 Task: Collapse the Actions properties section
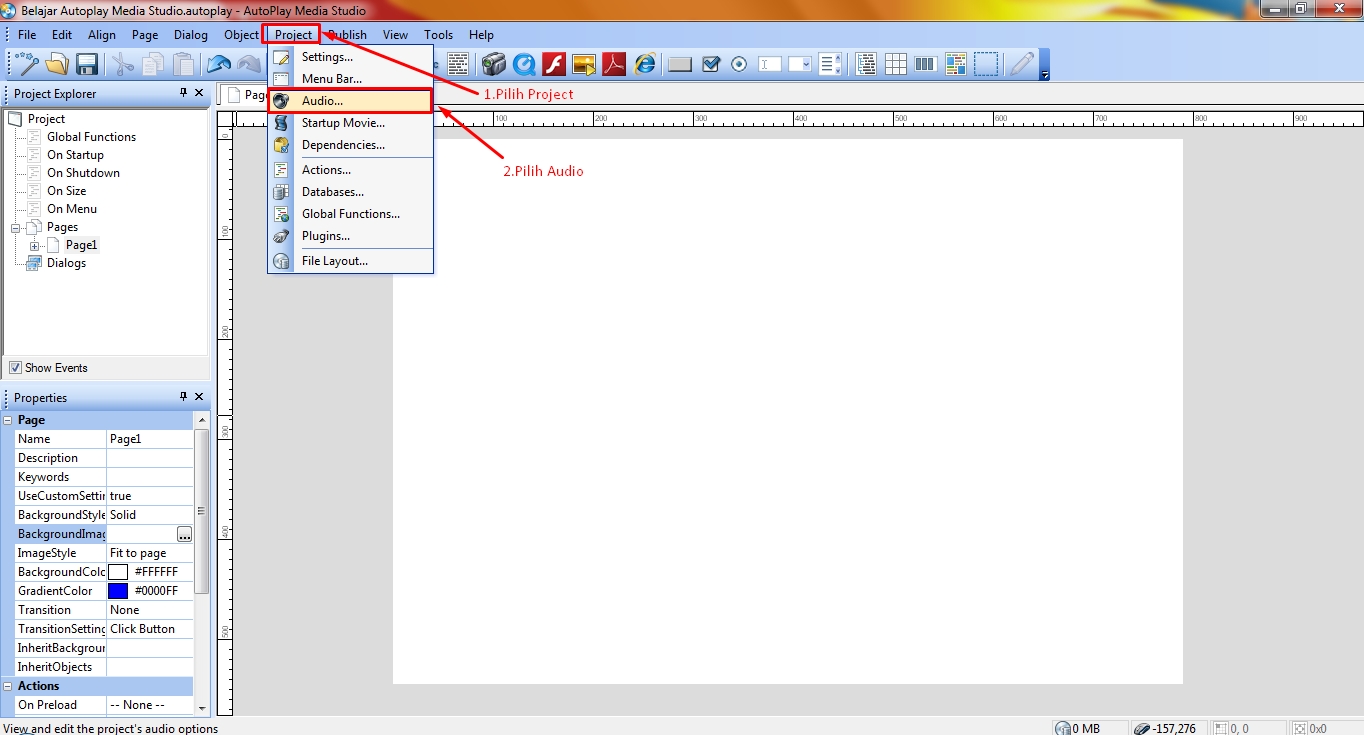tap(8, 686)
